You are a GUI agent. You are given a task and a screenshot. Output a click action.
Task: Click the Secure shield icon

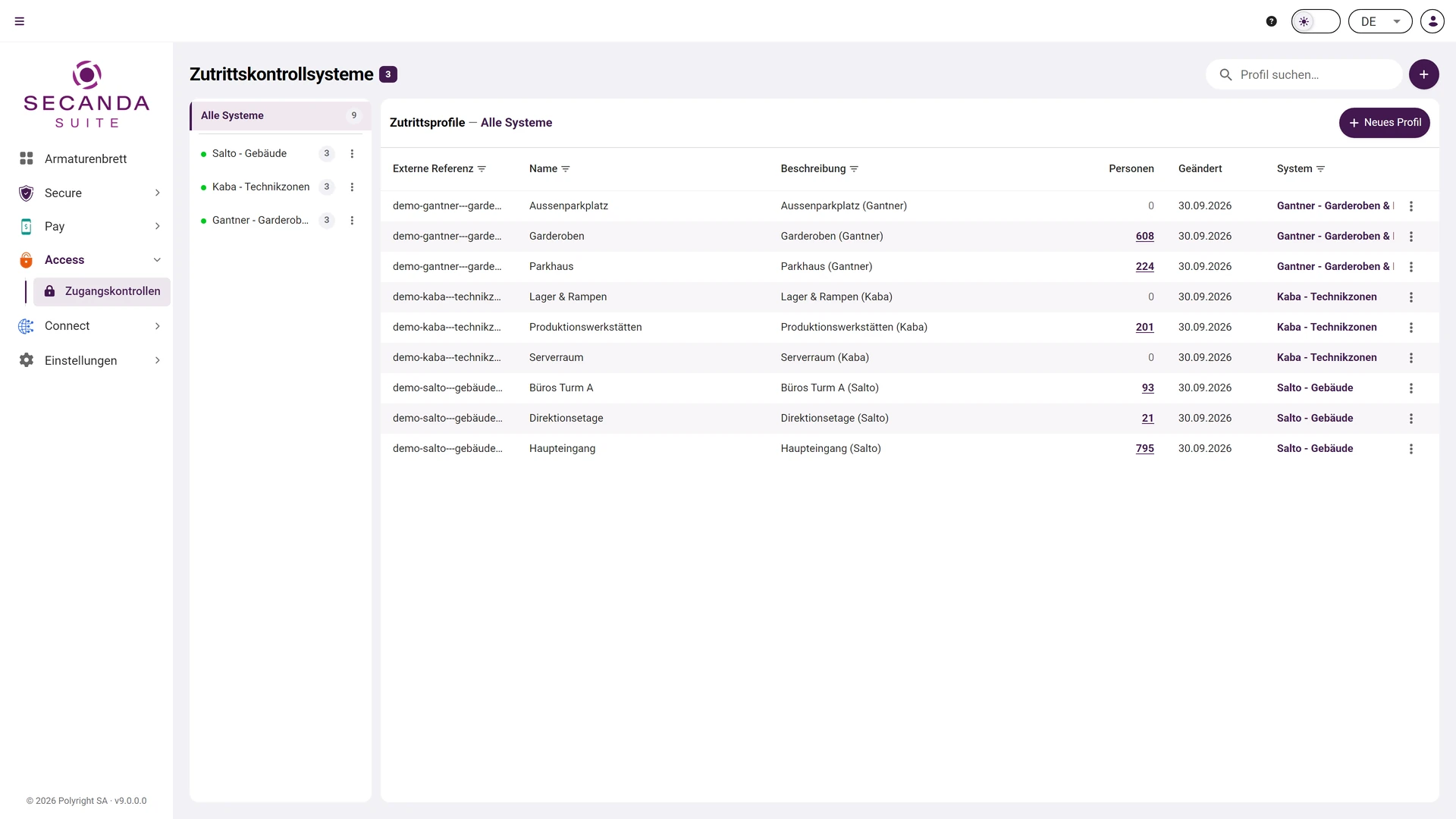[x=26, y=193]
